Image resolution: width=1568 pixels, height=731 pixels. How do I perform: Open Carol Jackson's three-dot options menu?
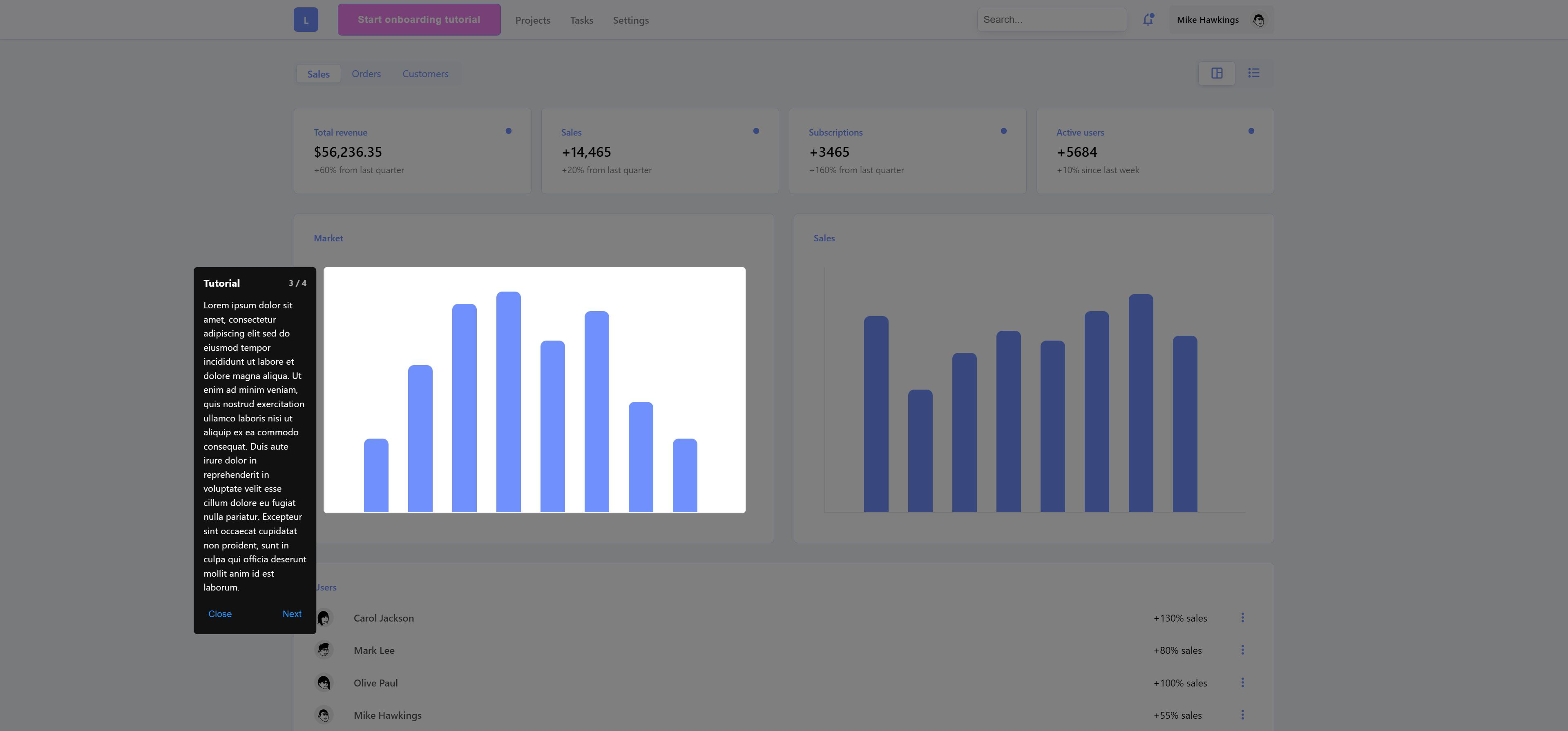click(x=1242, y=618)
